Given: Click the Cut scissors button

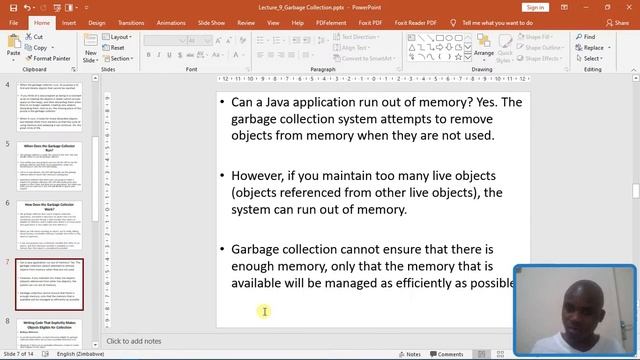Looking at the screenshot, I should (34, 37).
